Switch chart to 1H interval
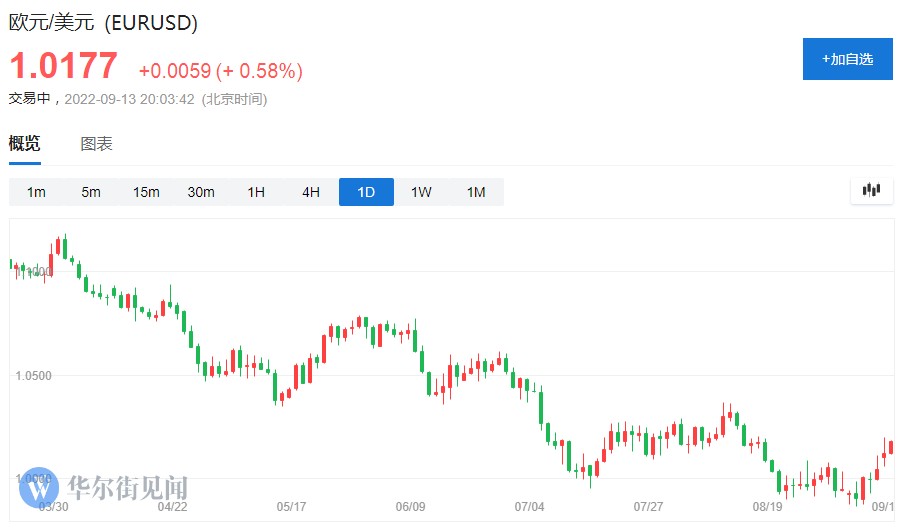 pos(256,192)
